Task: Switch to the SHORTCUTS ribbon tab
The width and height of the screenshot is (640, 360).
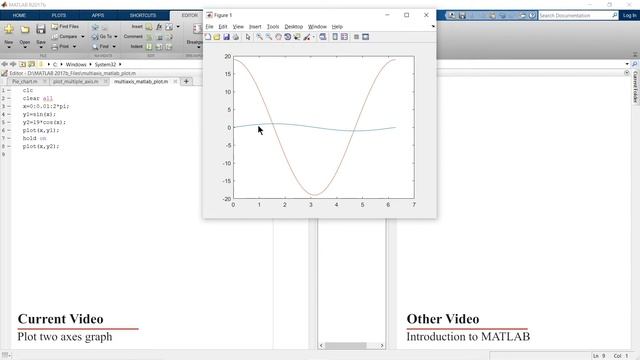Action: pos(143,16)
